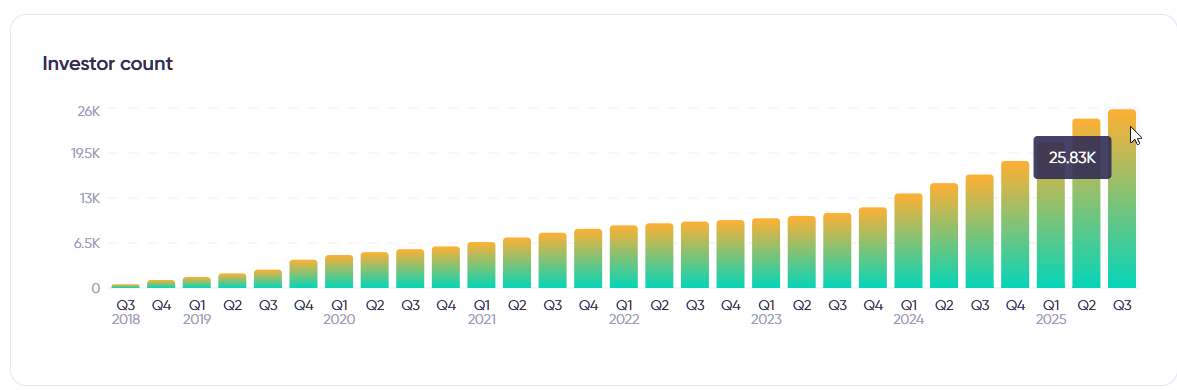Click the Q1 2024 bar
Image resolution: width=1177 pixels, height=390 pixels.
908,241
